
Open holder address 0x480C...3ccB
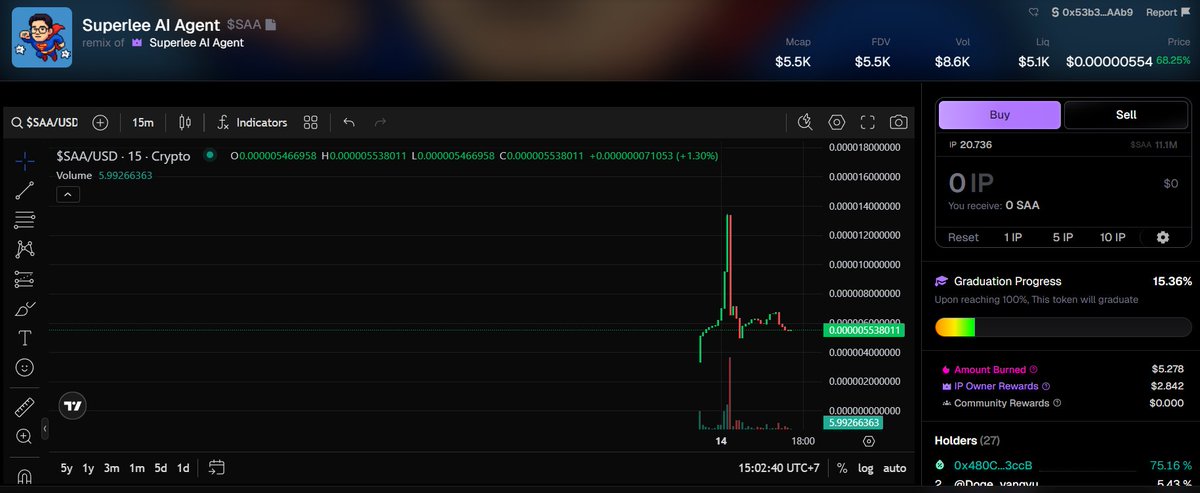click(x=993, y=465)
